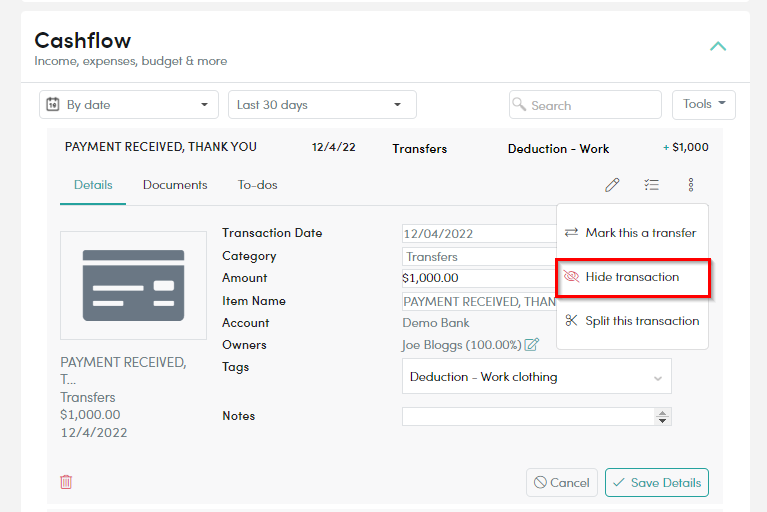Click the magnifier icon in Search box
767x512 pixels.
(519, 104)
